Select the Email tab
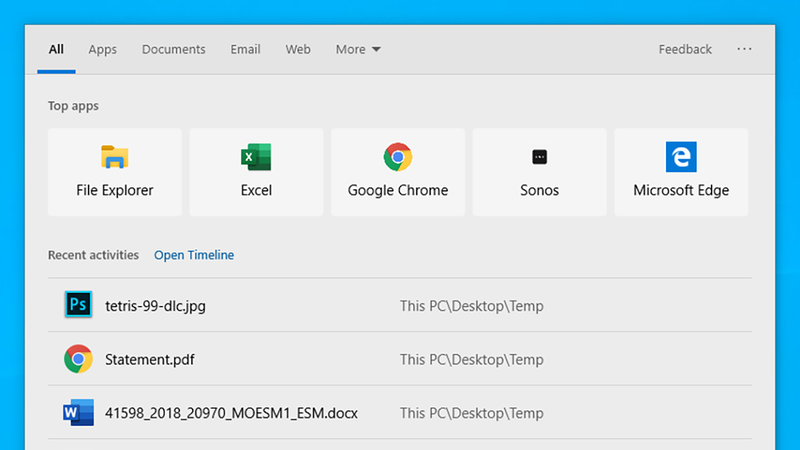 pyautogui.click(x=245, y=49)
